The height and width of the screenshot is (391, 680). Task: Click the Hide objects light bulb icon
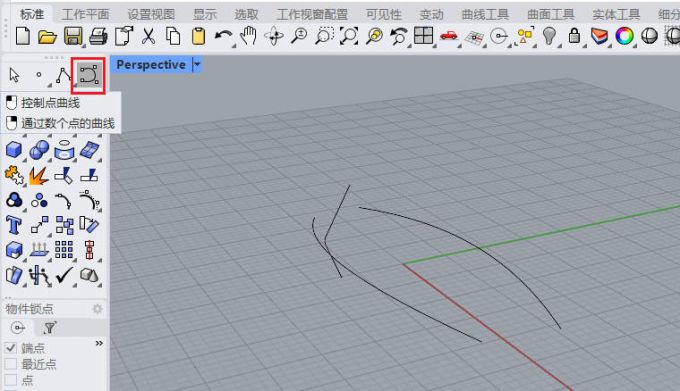click(549, 36)
